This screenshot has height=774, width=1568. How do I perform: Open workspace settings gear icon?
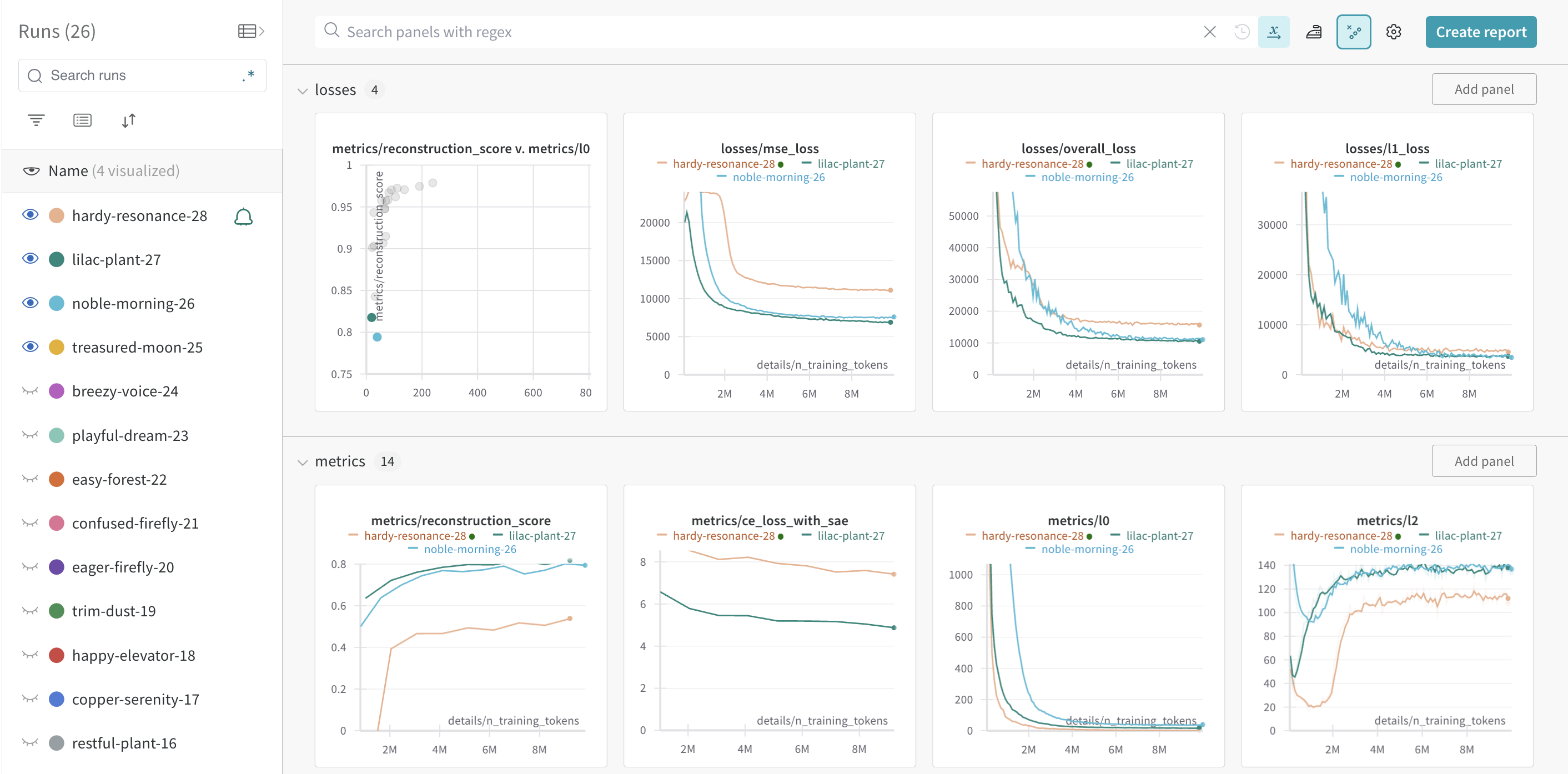click(1393, 32)
